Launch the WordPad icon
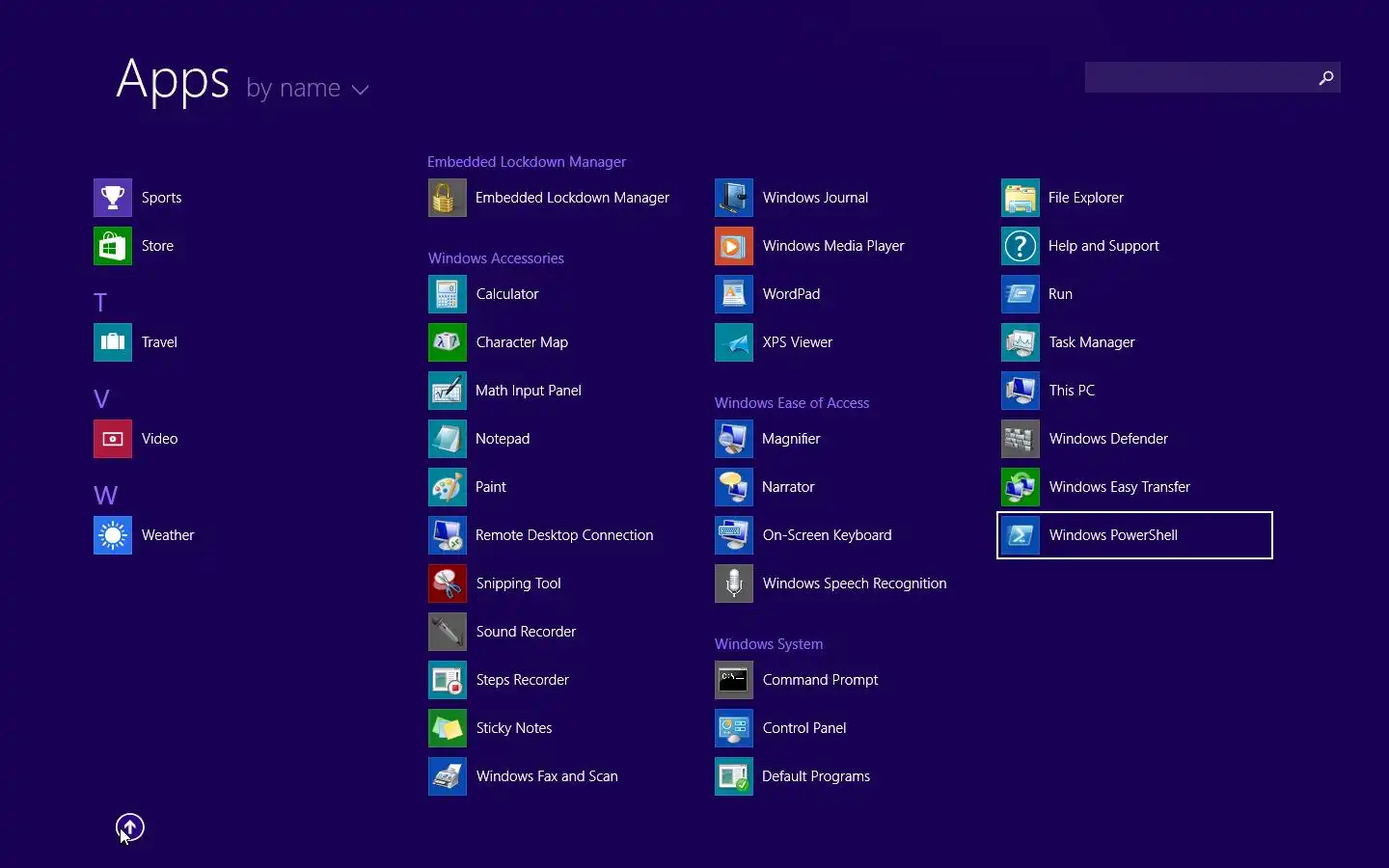This screenshot has height=868, width=1389. tap(734, 294)
